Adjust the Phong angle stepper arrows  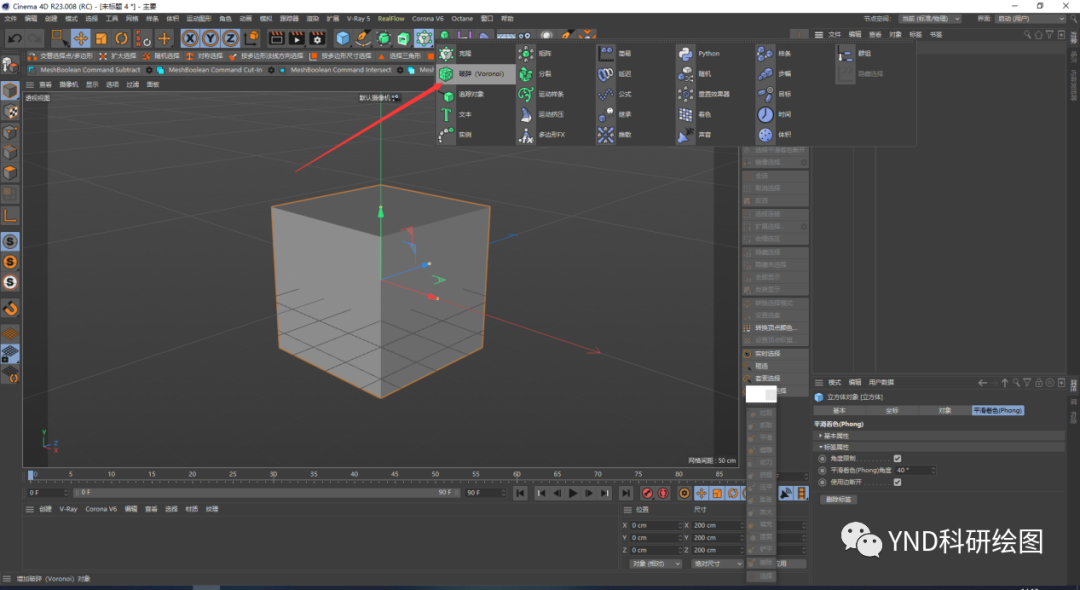(933, 470)
